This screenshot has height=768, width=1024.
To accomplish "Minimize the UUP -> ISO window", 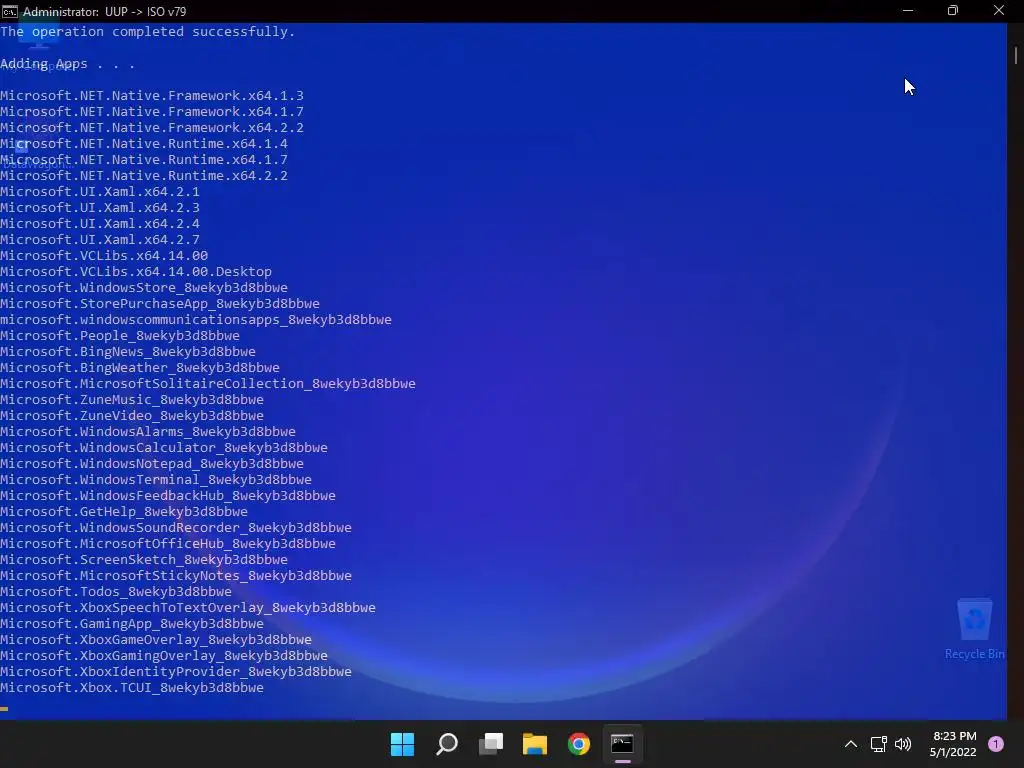I will pyautogui.click(x=908, y=11).
